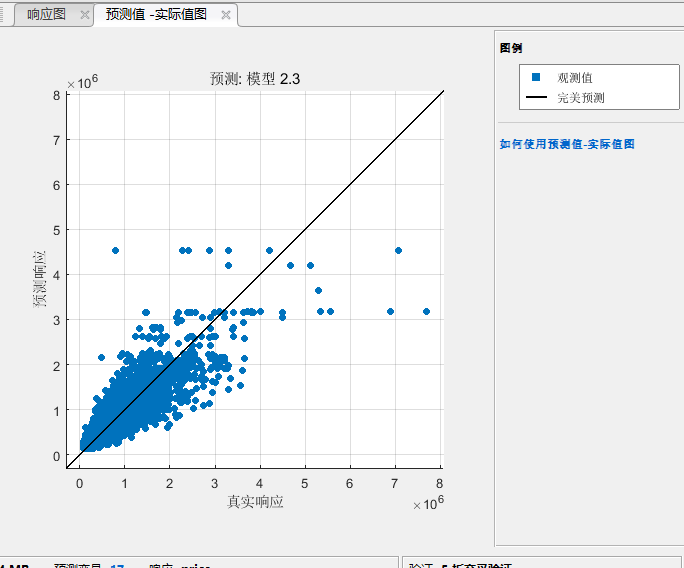This screenshot has height=568, width=684.
Task: Open 如何使用预测值-实际值图 help link
Action: point(566,144)
